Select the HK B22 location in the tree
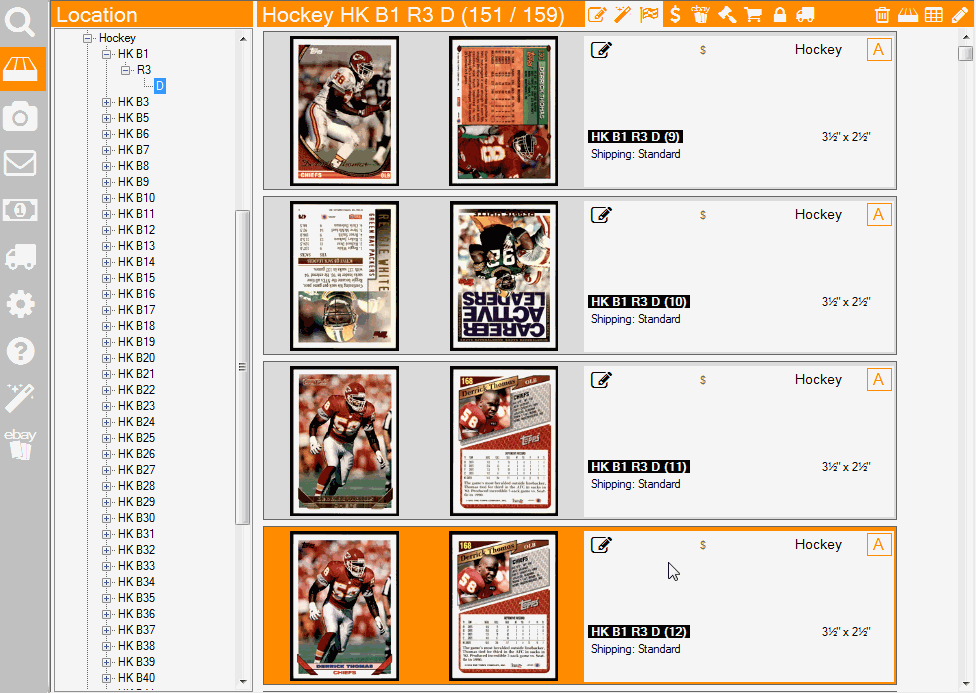 (x=136, y=390)
